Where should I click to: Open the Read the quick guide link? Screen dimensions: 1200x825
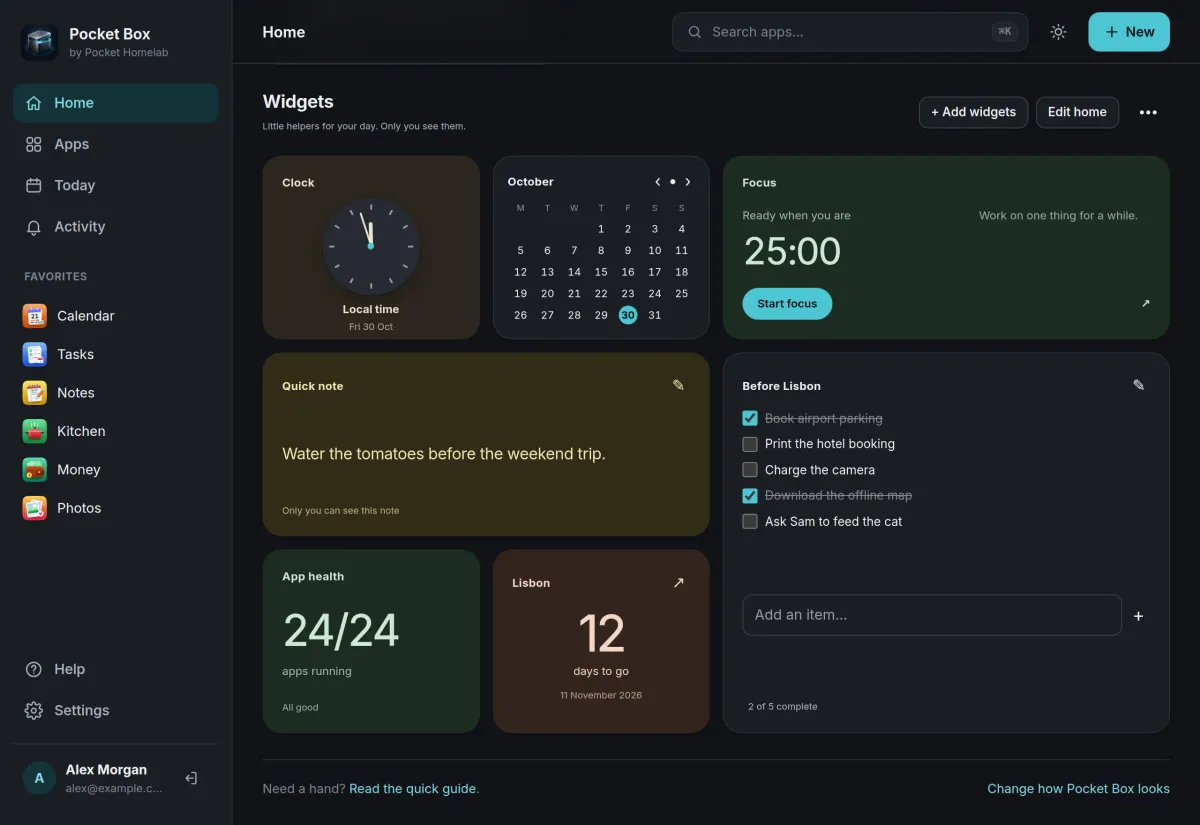412,789
